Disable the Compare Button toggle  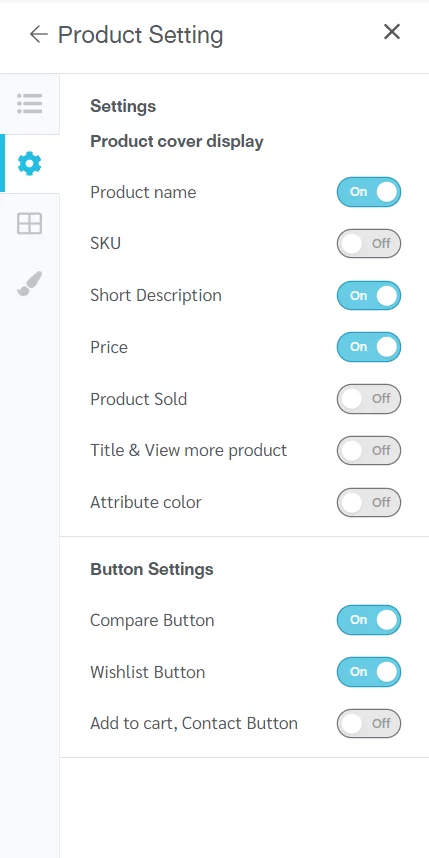coord(369,620)
